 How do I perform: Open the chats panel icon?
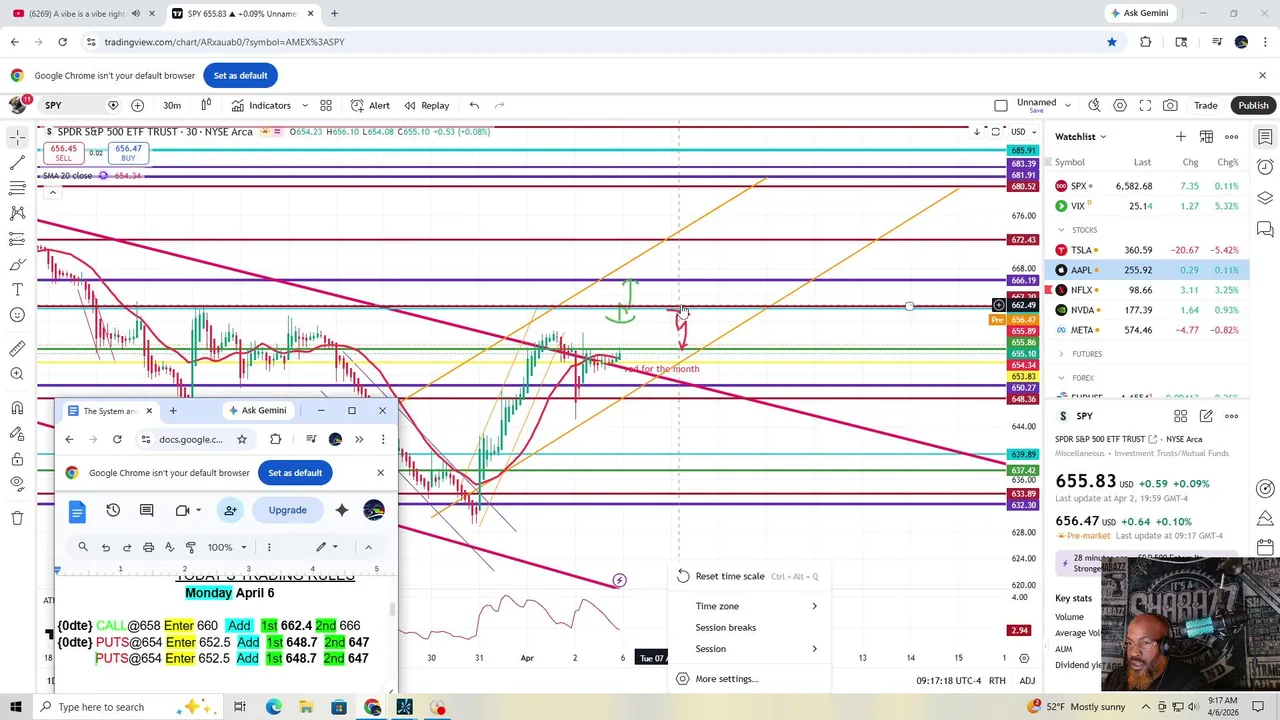[x=1265, y=230]
